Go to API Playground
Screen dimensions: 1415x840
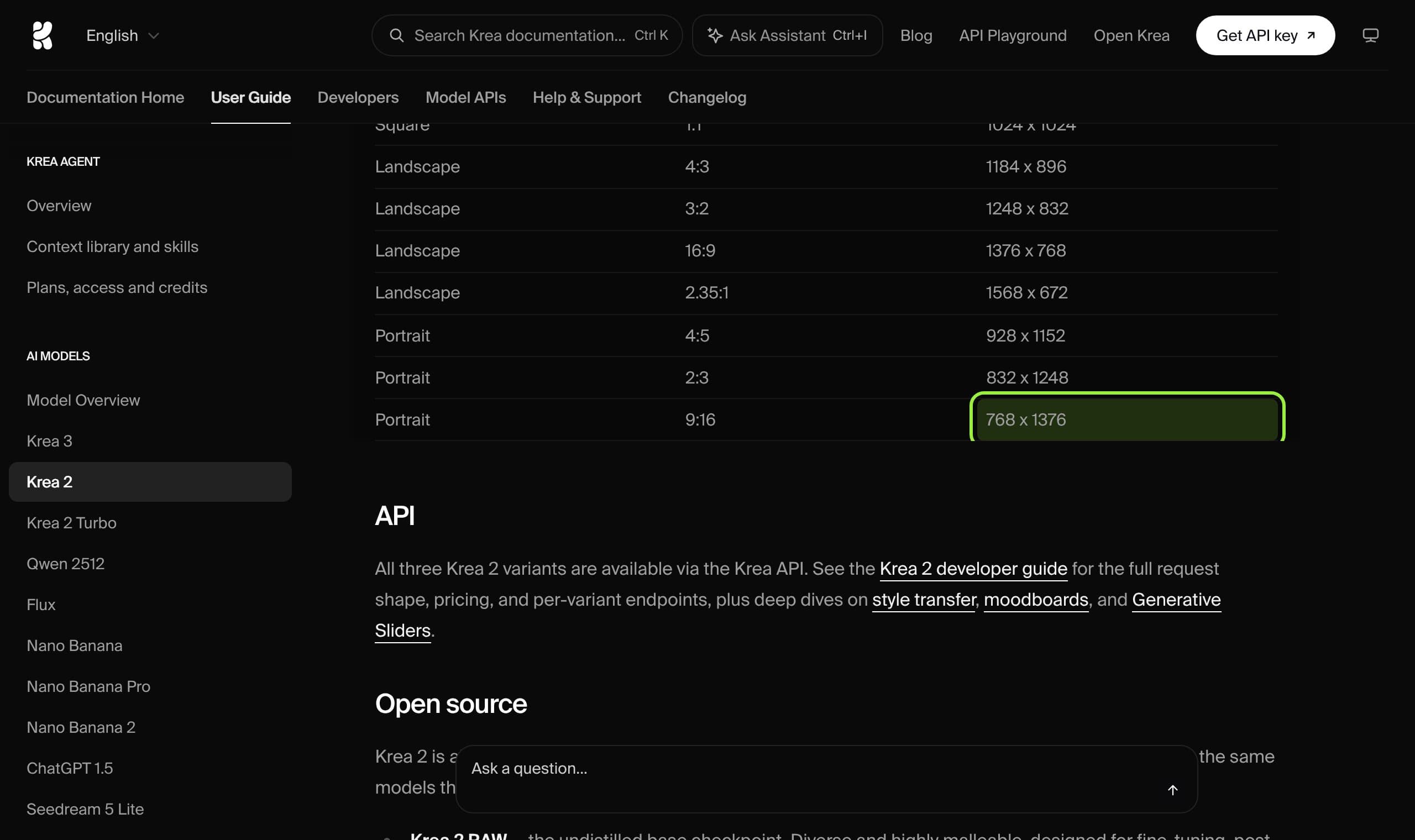coord(1013,36)
